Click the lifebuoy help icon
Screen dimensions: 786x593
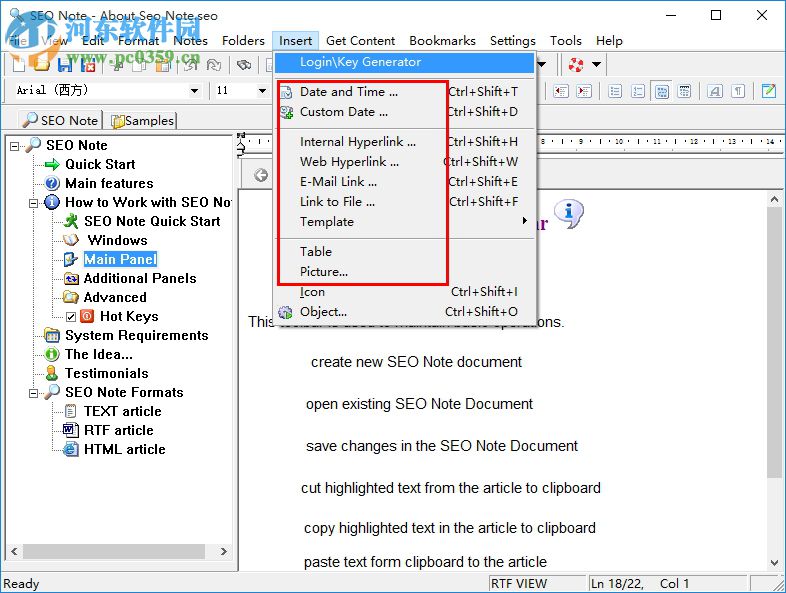tap(575, 64)
